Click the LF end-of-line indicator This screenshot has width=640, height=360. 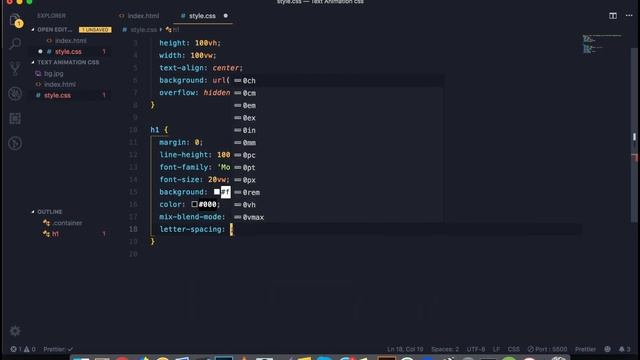coord(496,349)
